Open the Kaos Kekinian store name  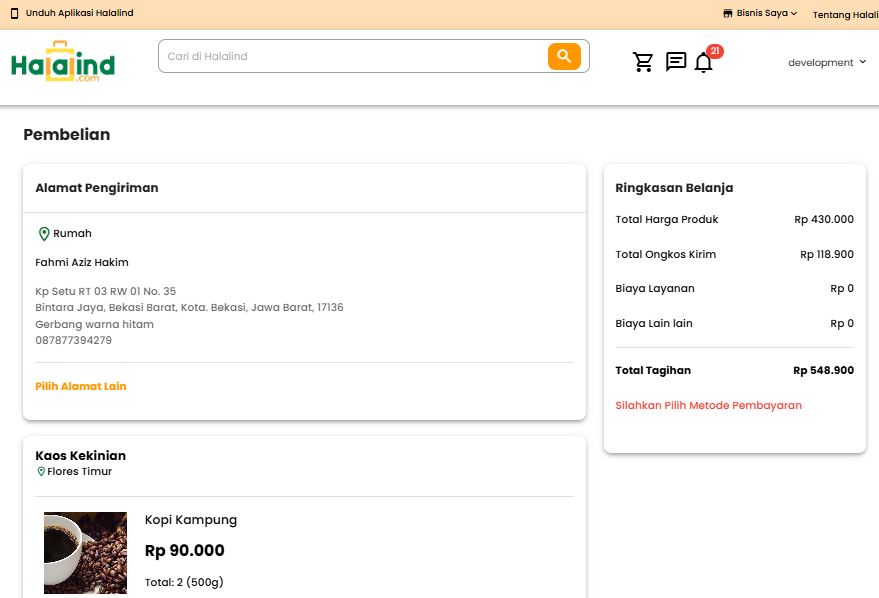81,456
